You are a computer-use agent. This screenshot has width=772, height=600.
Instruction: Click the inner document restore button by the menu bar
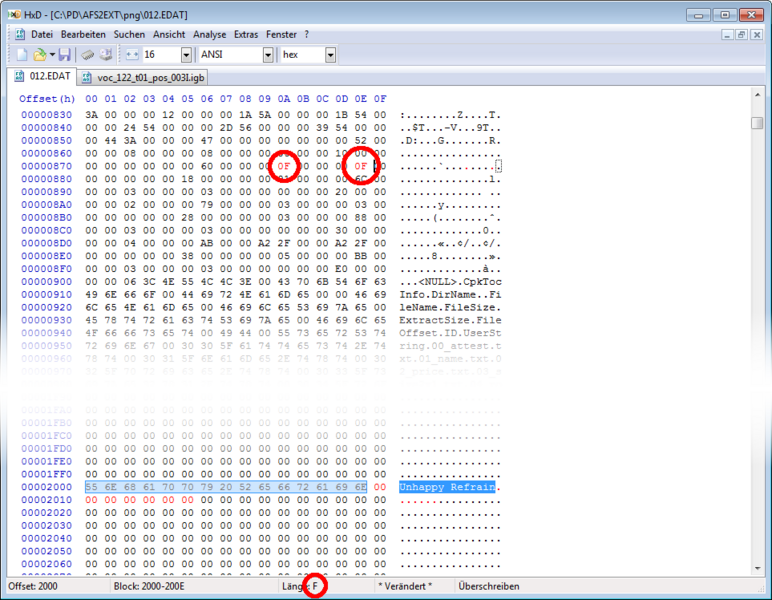tap(741, 34)
